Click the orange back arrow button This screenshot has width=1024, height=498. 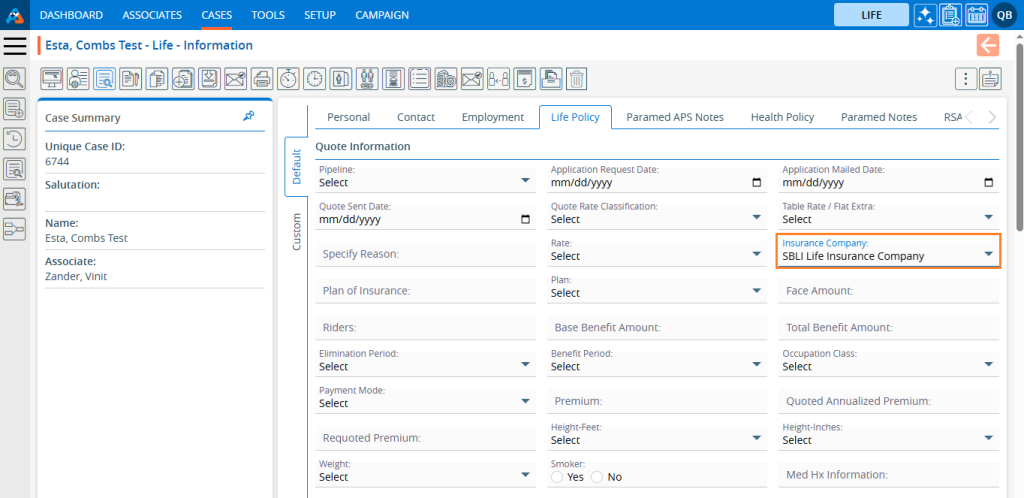click(x=988, y=45)
